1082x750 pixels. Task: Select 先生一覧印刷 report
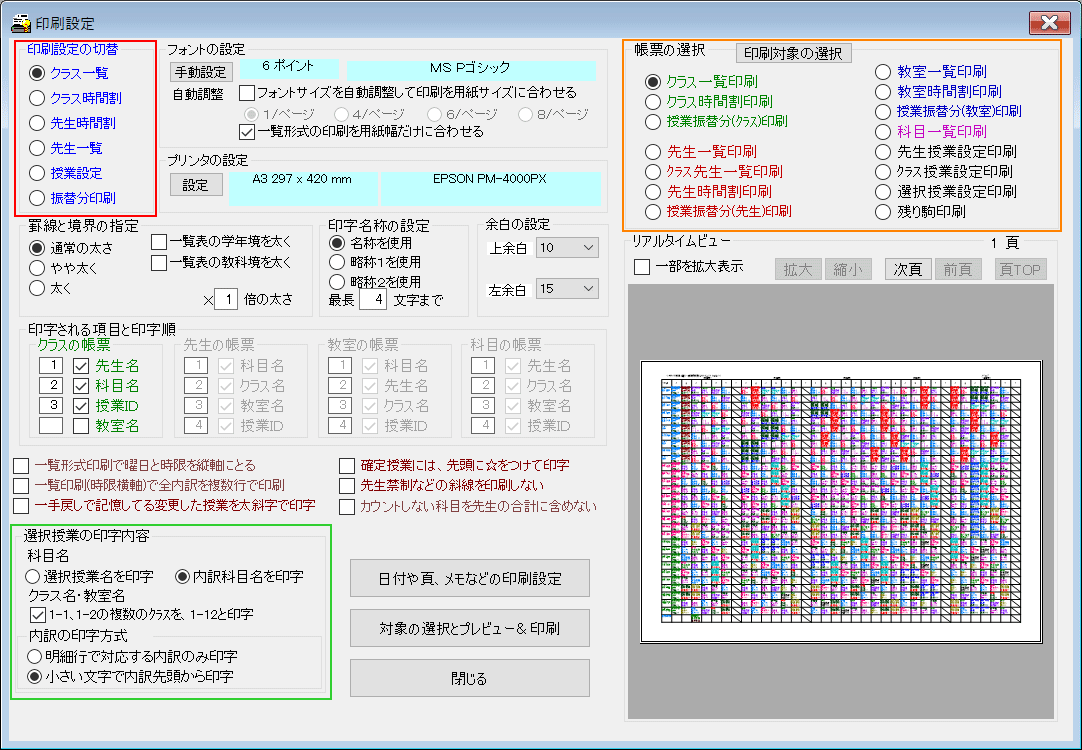click(x=653, y=152)
